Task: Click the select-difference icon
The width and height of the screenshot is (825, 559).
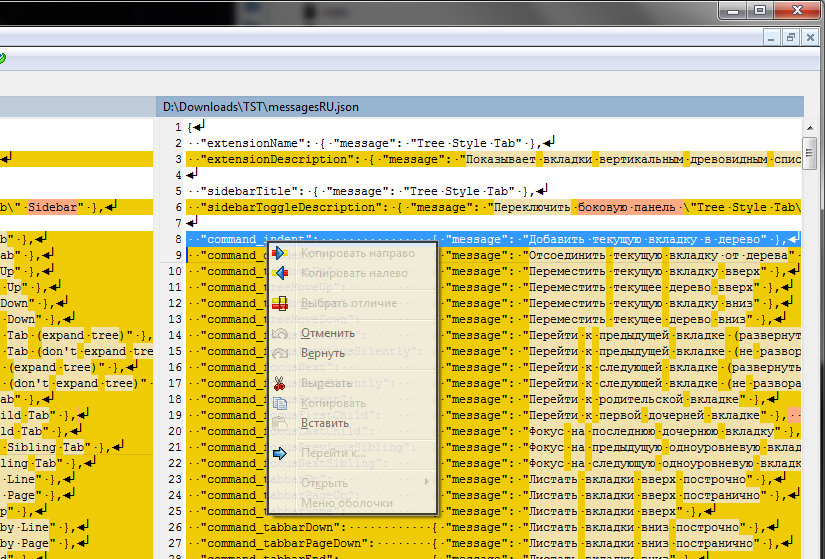Action: click(279, 303)
